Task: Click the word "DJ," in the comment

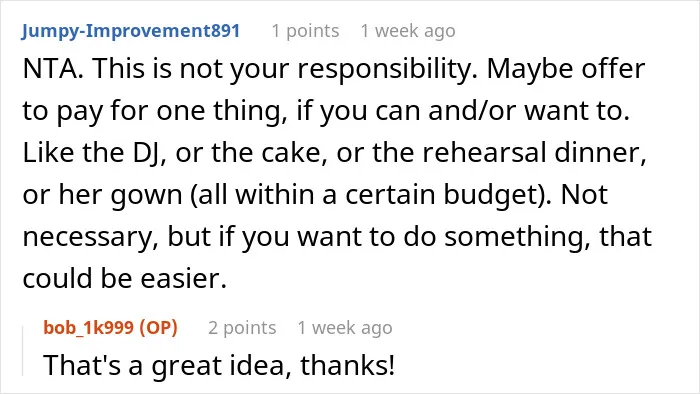Action: [x=150, y=153]
